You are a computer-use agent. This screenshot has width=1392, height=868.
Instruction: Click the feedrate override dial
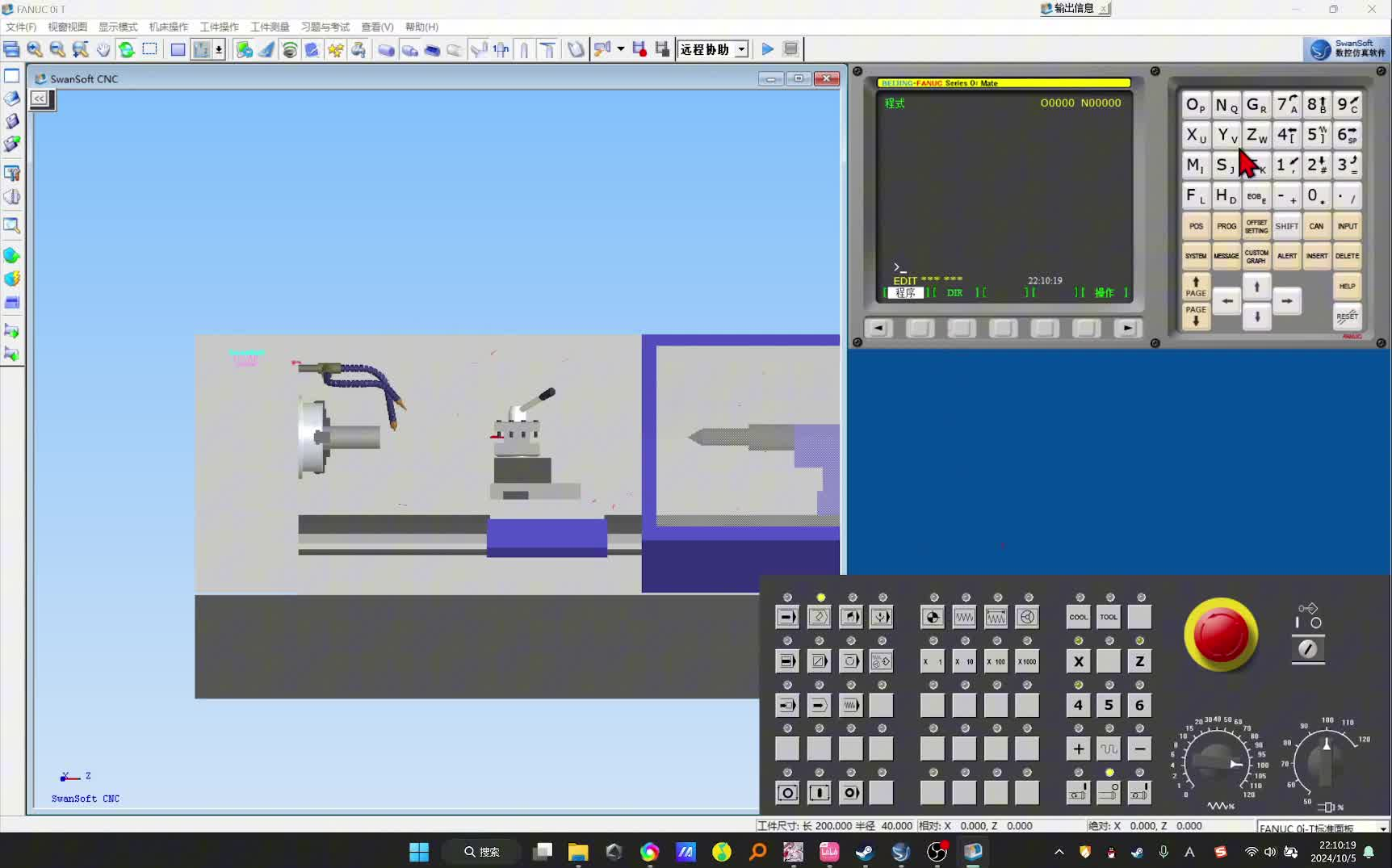click(1217, 763)
